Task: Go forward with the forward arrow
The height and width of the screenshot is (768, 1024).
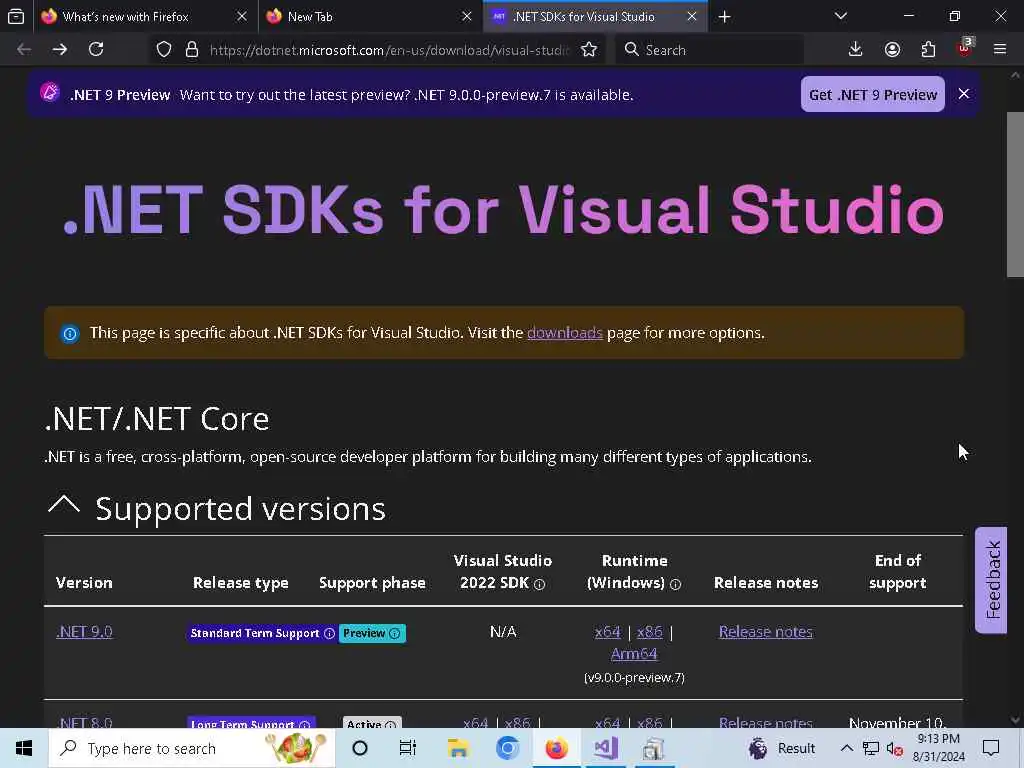Action: pos(60,50)
